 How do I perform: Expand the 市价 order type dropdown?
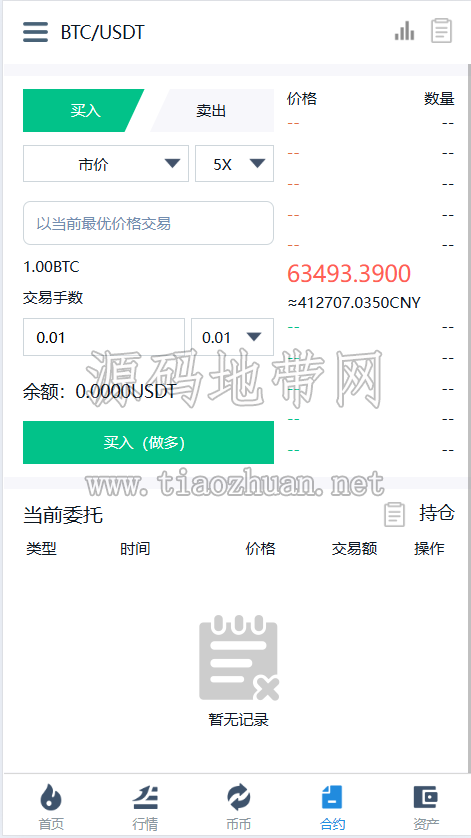pos(106,164)
